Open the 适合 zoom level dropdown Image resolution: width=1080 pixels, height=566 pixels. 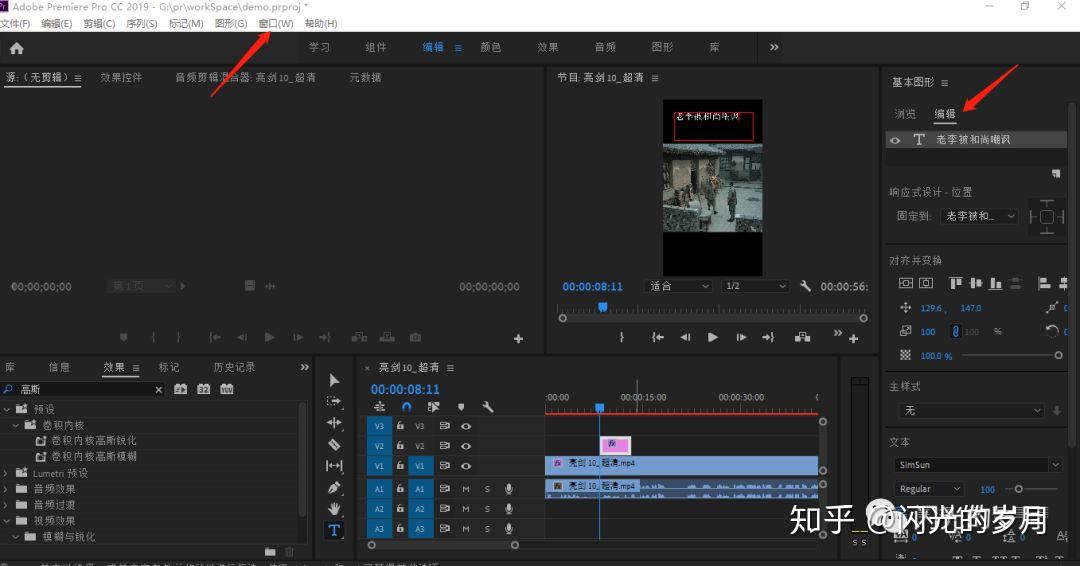pyautogui.click(x=678, y=286)
